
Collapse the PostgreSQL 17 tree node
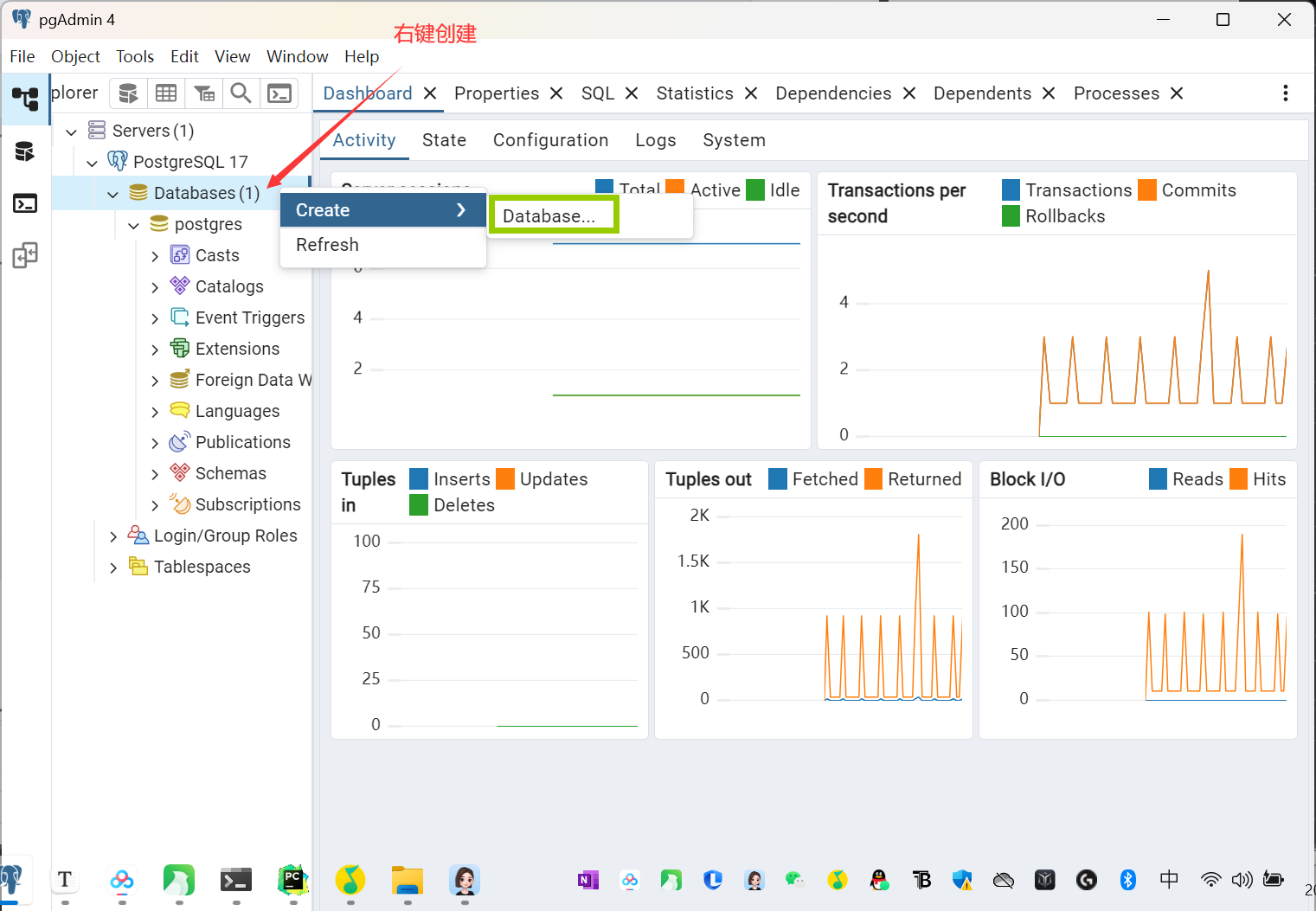pos(93,163)
